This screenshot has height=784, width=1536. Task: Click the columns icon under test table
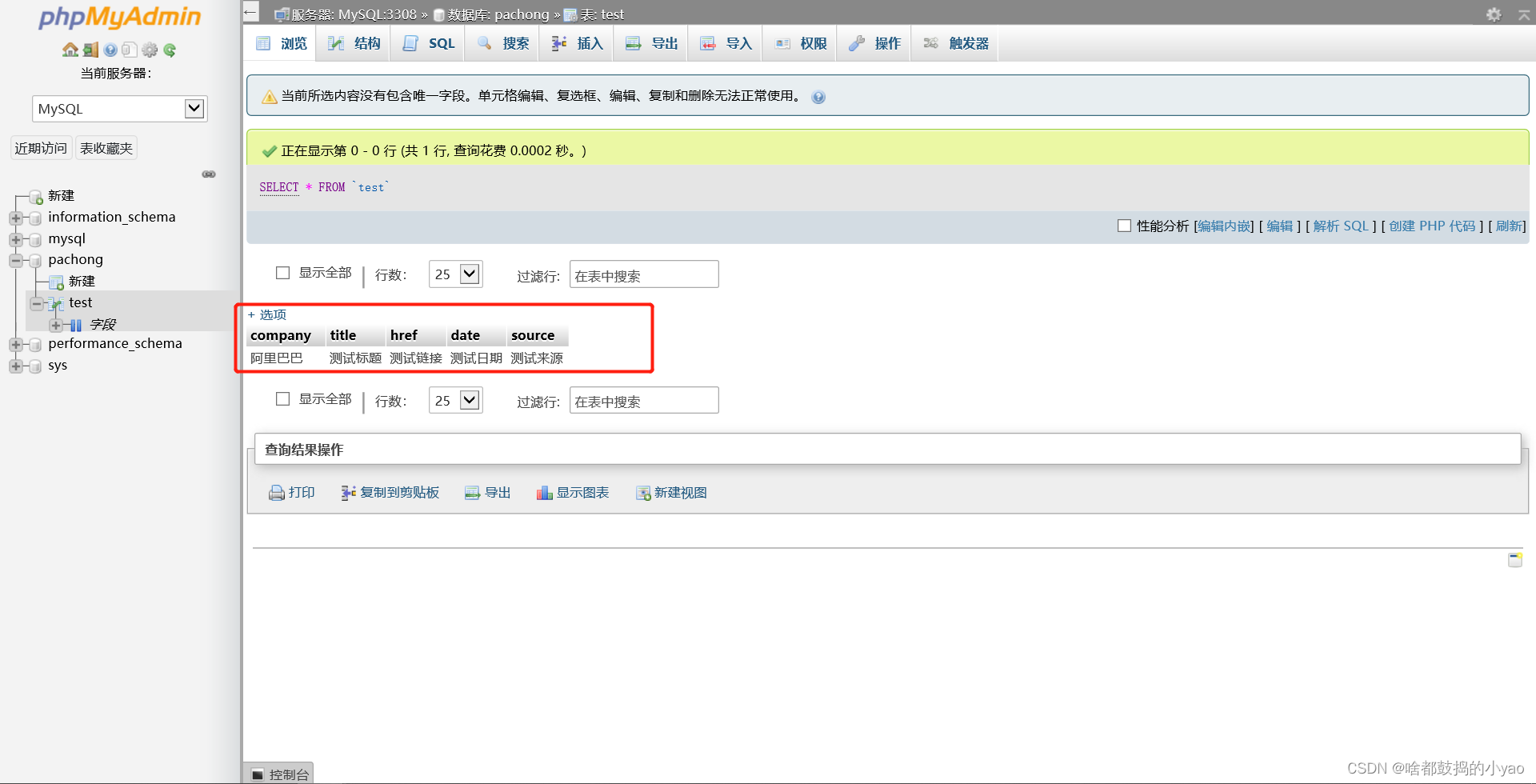tap(76, 325)
